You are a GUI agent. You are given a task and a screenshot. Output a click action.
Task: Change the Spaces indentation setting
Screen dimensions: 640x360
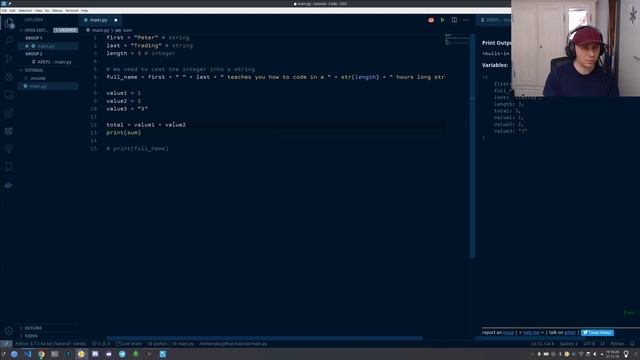[x=569, y=344]
